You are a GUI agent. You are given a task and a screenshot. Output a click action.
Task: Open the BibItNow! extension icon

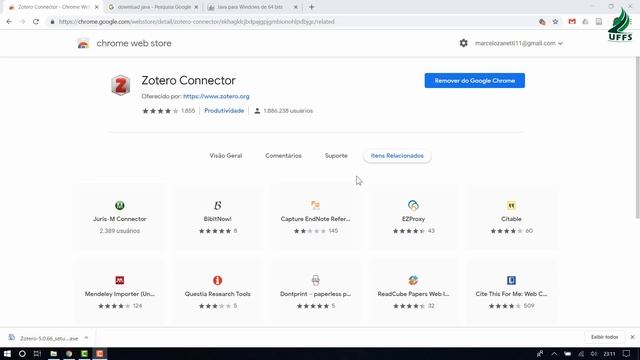click(218, 205)
